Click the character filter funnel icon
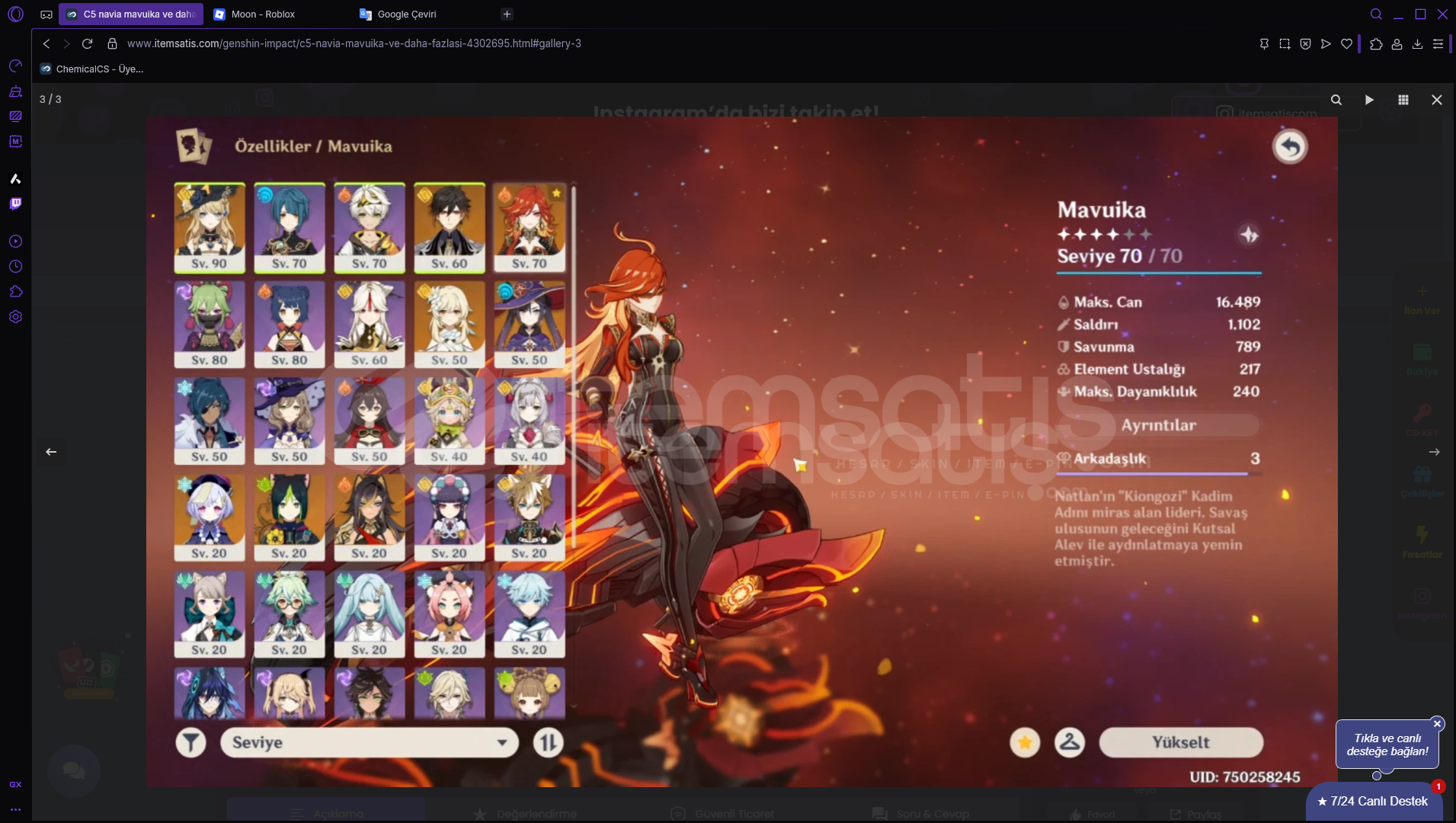The image size is (1456, 823). (x=190, y=742)
